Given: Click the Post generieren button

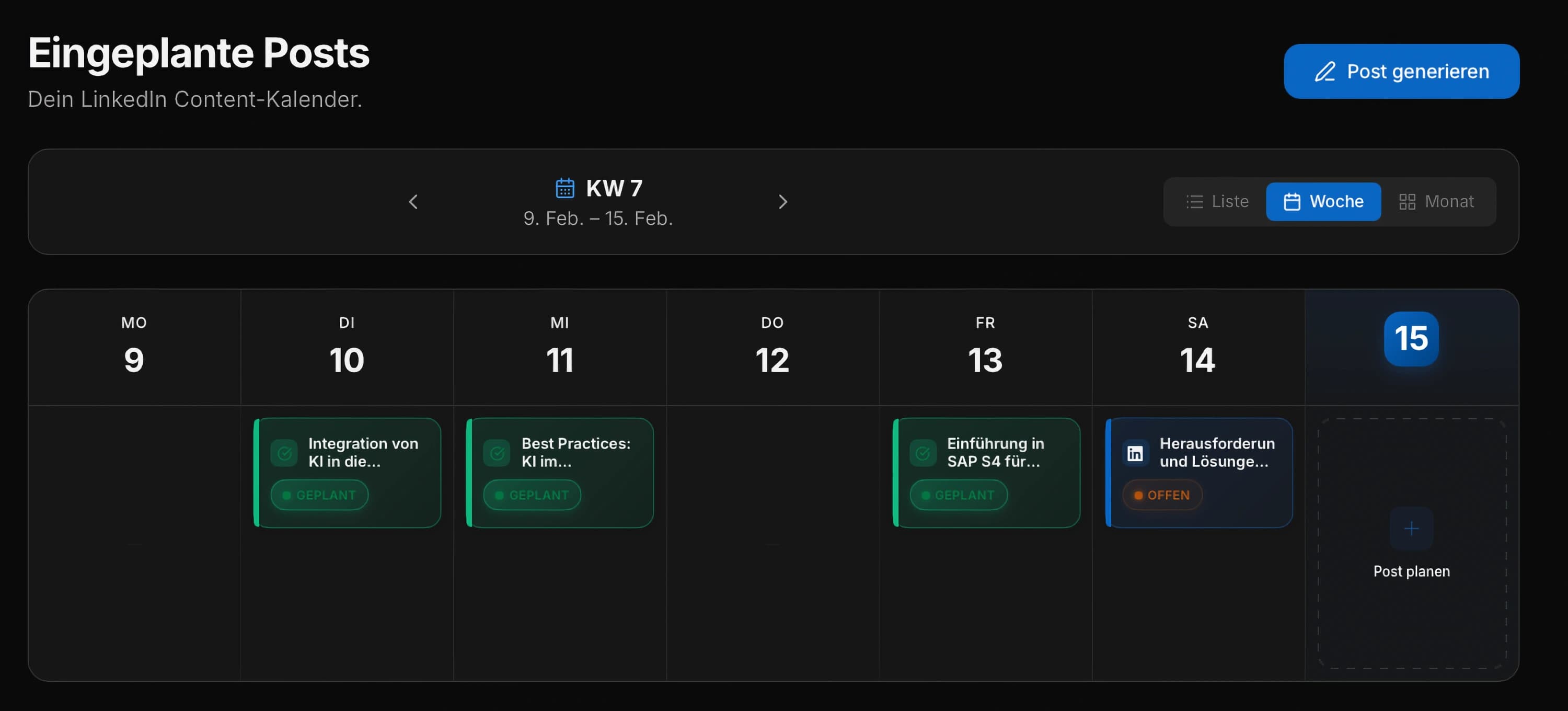Looking at the screenshot, I should point(1401,71).
